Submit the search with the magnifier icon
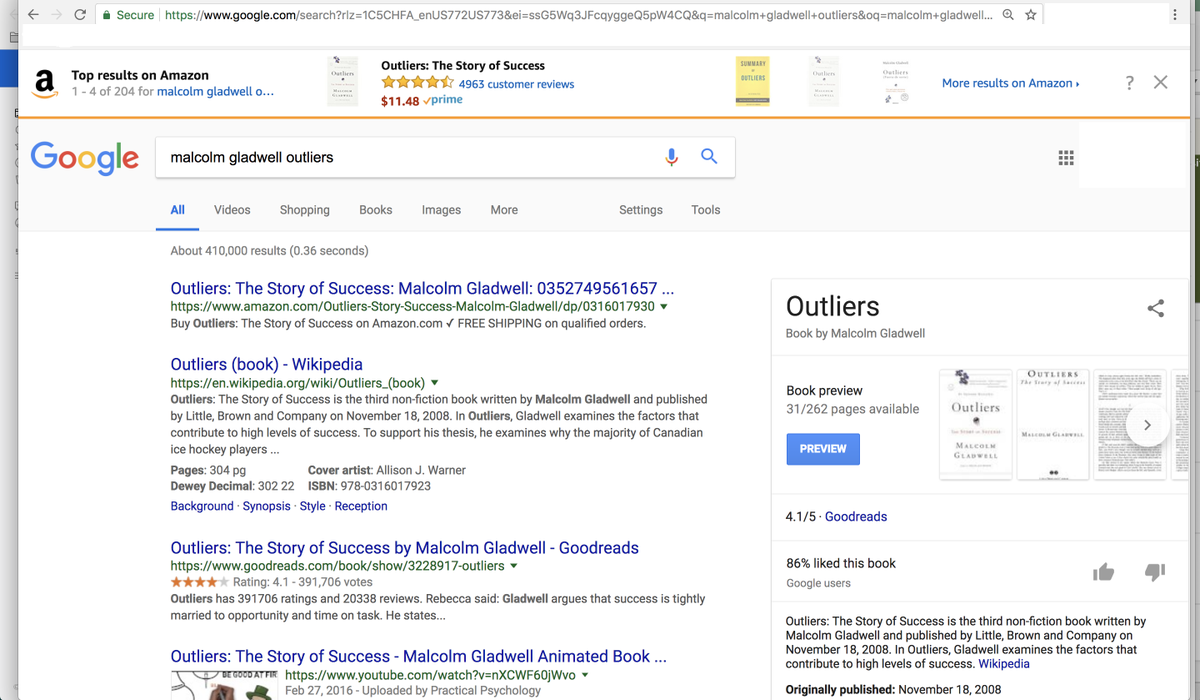 (708, 157)
